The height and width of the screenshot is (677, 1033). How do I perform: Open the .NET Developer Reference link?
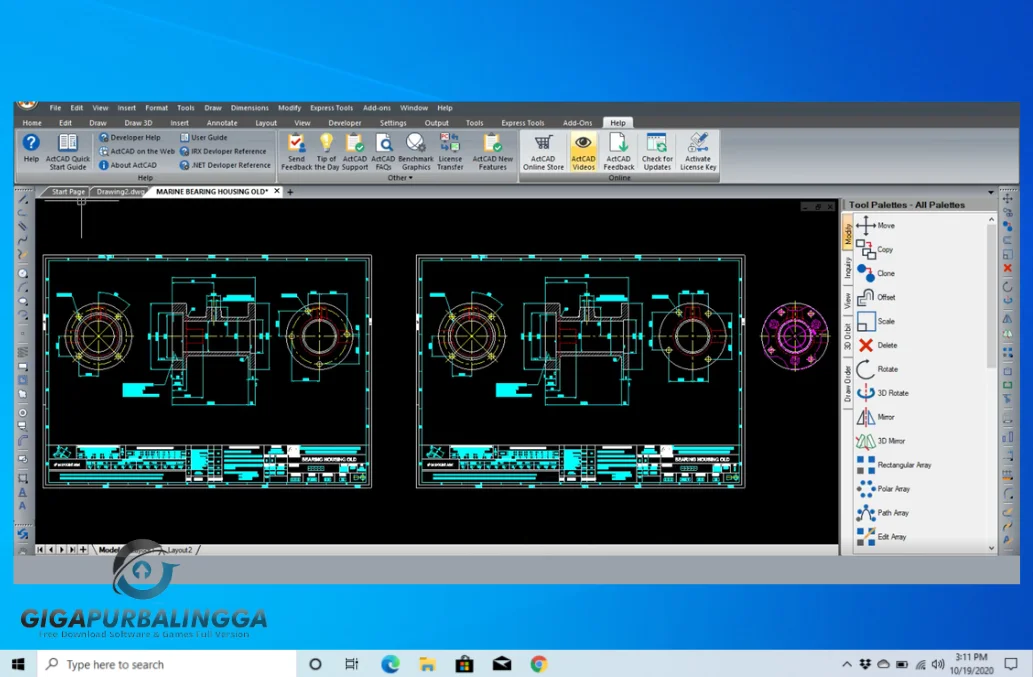[x=225, y=165]
